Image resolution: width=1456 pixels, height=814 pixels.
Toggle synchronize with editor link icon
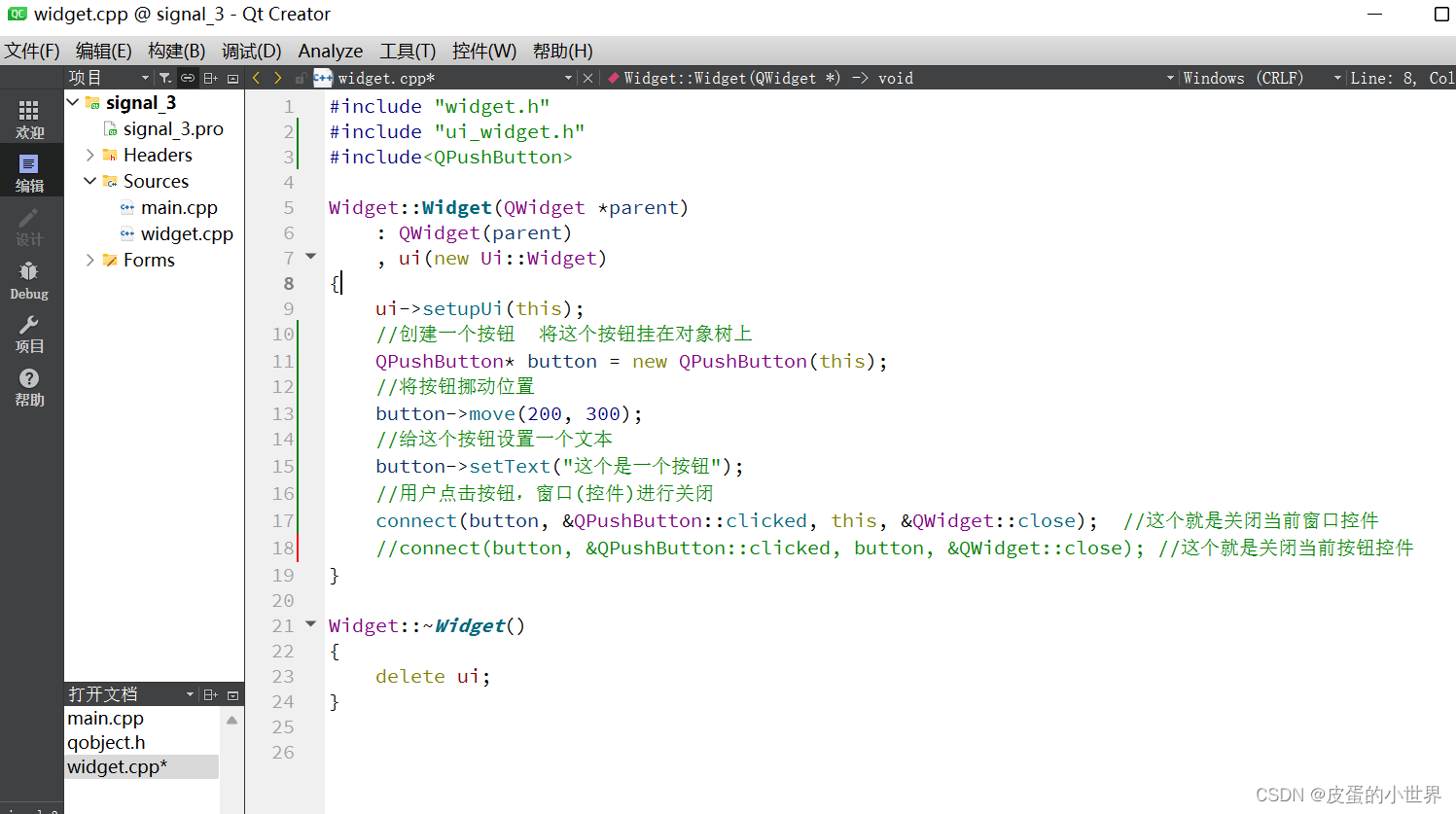tap(188, 78)
